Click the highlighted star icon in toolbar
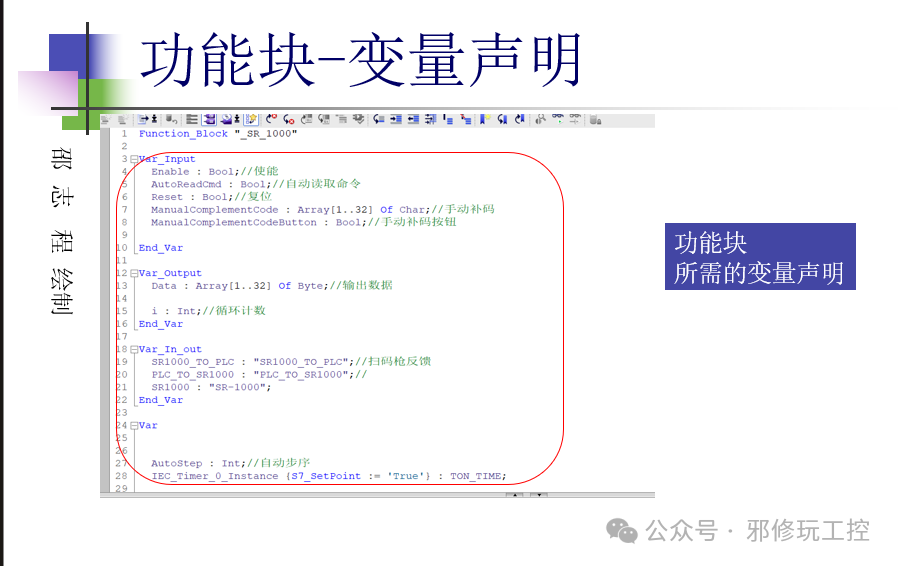 coord(251,119)
